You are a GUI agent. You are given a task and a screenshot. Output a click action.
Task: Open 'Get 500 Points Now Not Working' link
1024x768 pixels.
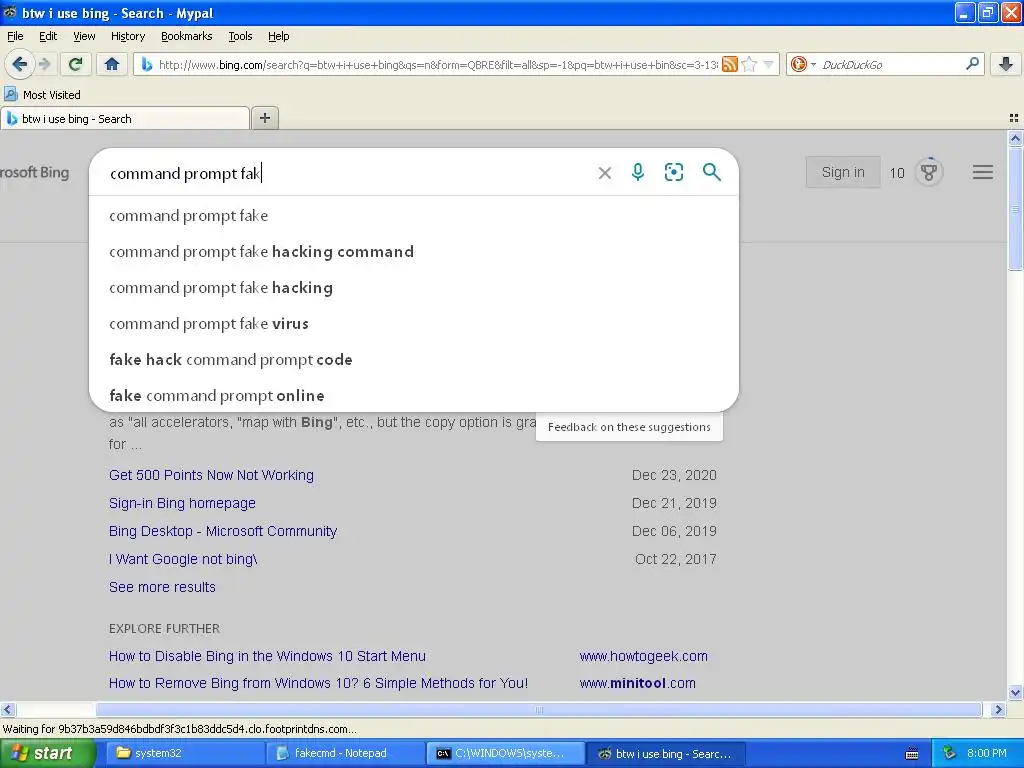211,475
